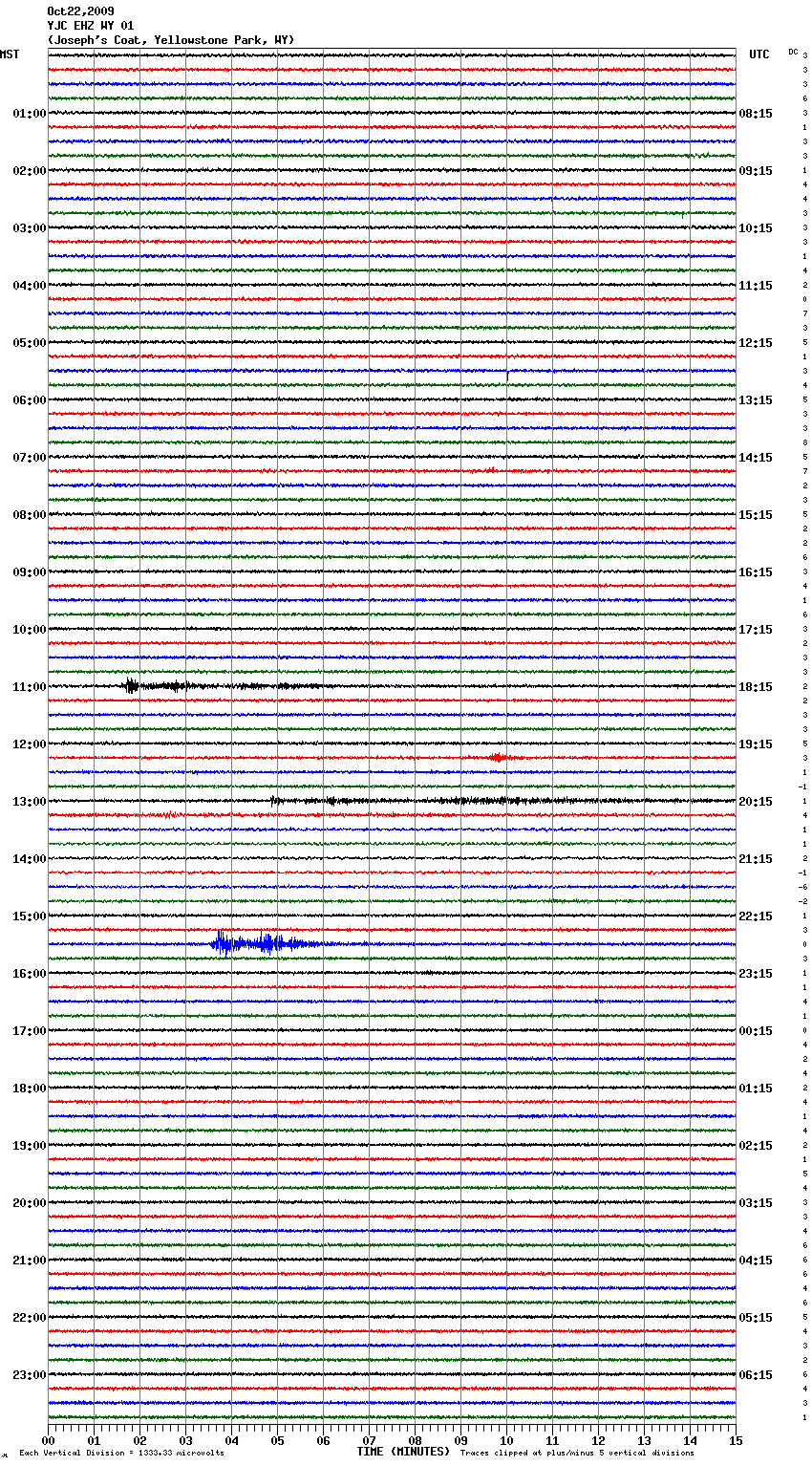This screenshot has width=812, height=1466.
Task: Click the 18:15 UTC time label
Action: point(756,687)
